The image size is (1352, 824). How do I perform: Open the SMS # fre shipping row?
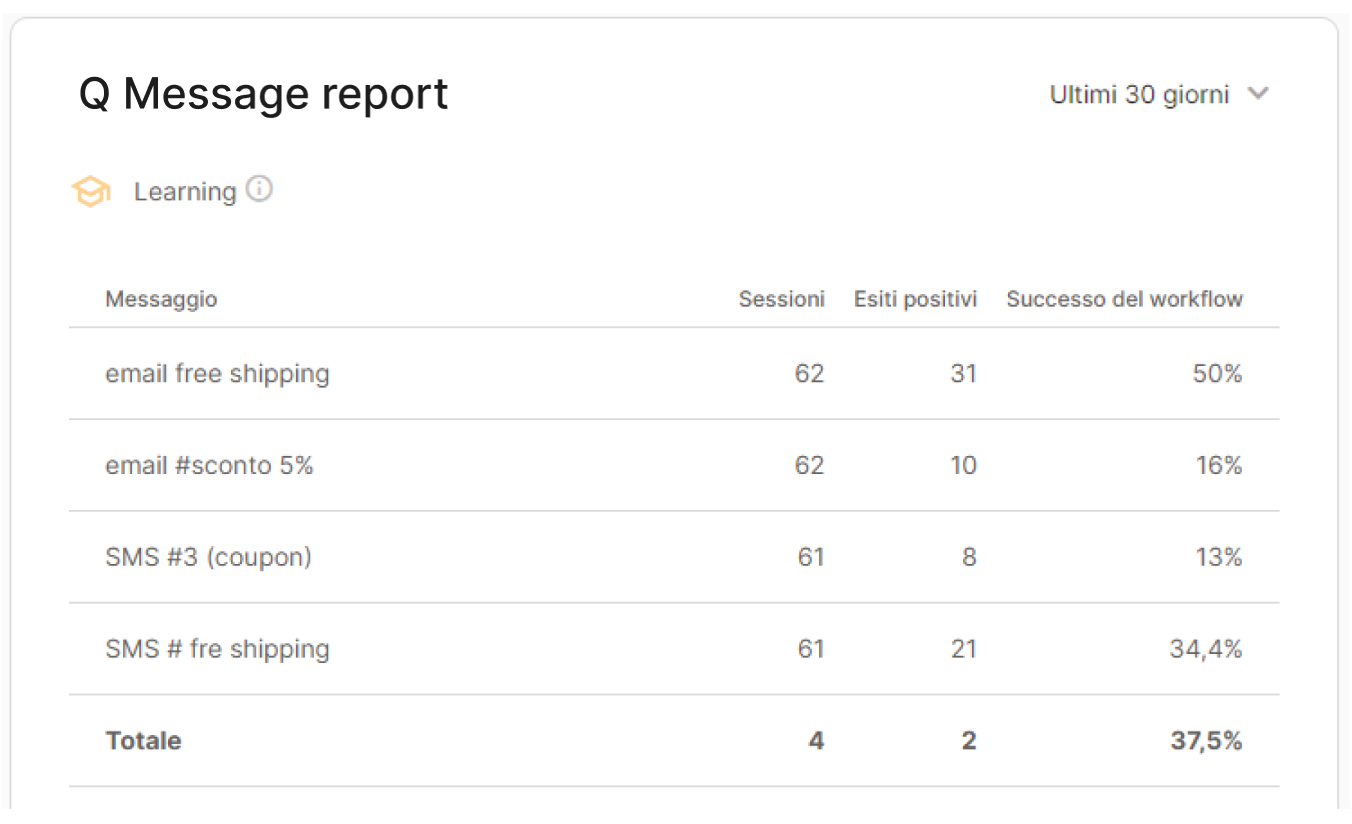[x=674, y=649]
